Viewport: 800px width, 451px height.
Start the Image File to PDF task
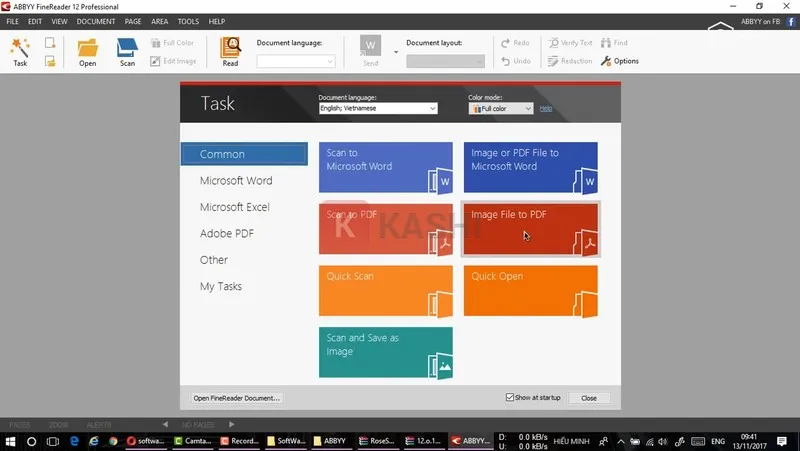coord(531,229)
